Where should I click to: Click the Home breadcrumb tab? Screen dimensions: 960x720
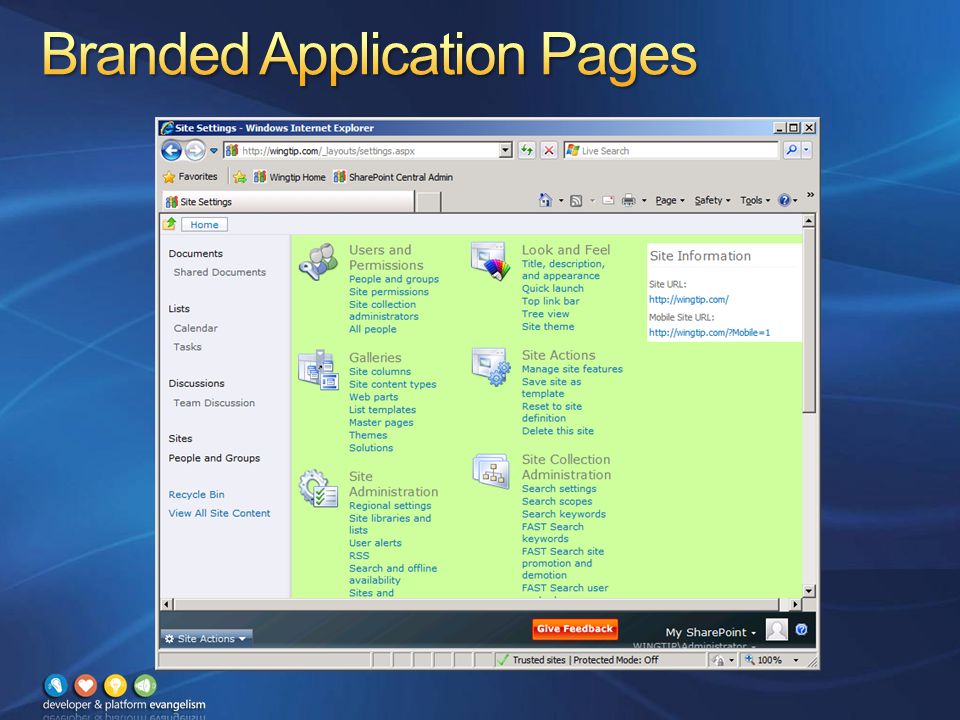pos(204,225)
